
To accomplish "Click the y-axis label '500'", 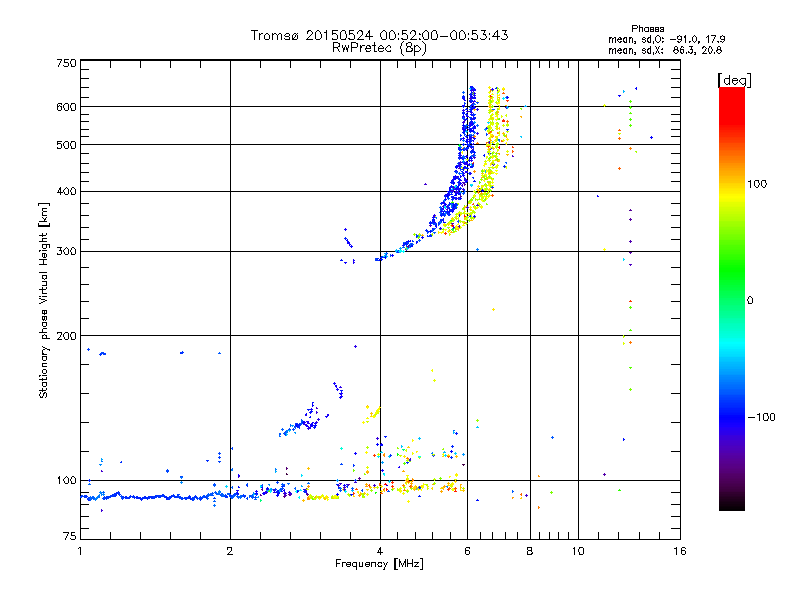I will [x=66, y=145].
